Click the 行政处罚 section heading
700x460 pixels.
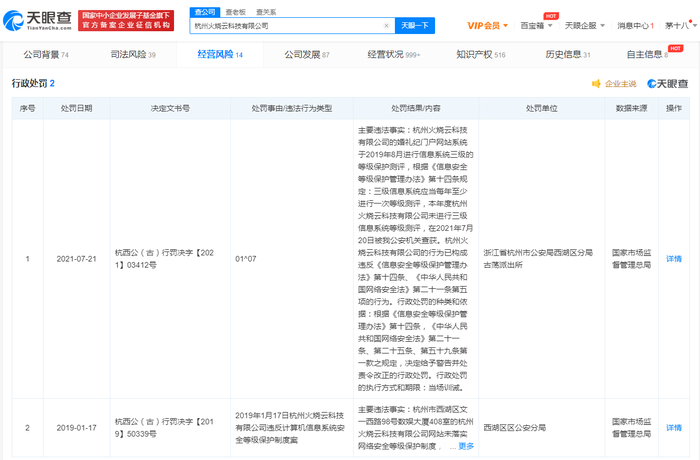pyautogui.click(x=33, y=83)
